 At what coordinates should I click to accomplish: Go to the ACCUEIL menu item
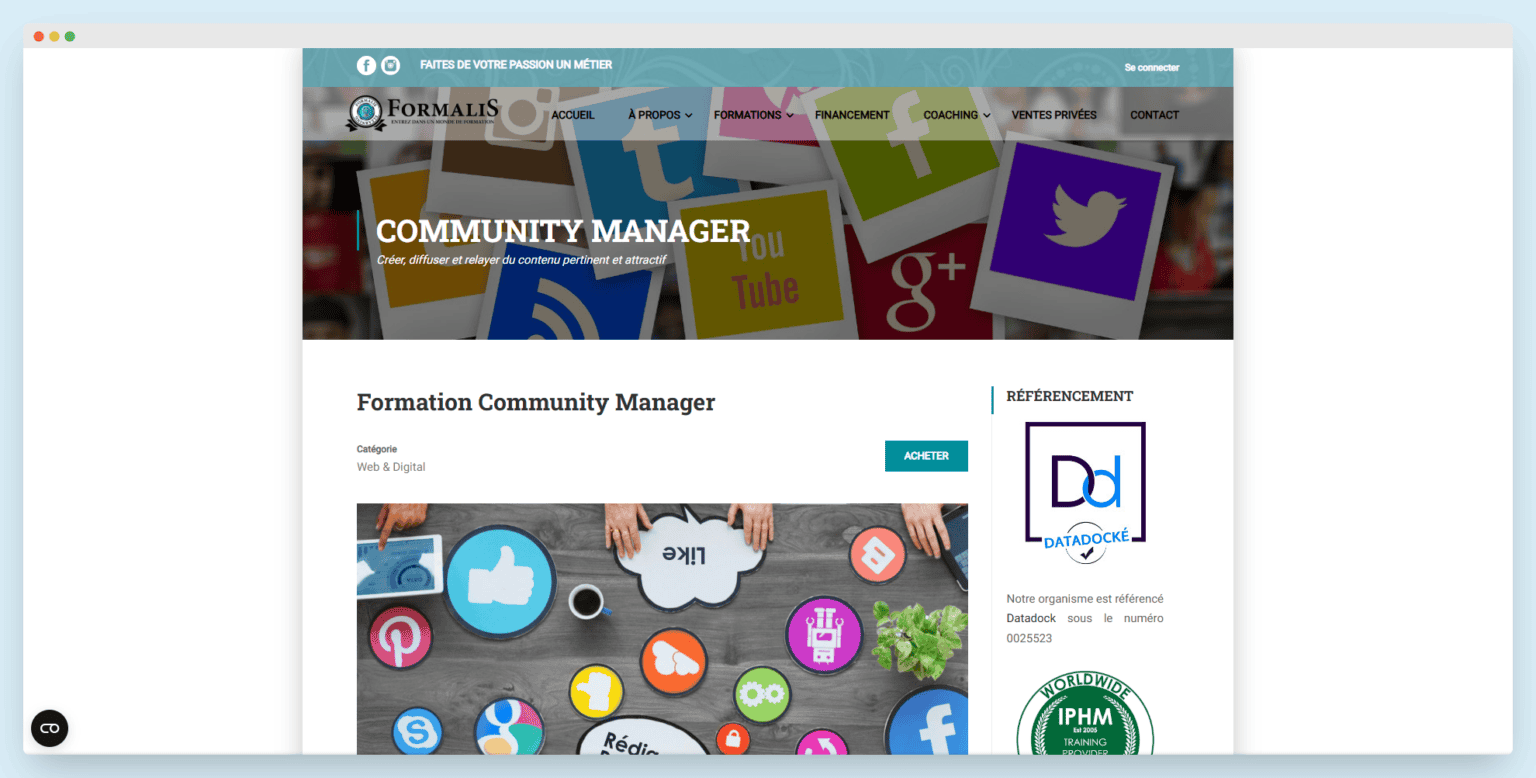pos(572,114)
